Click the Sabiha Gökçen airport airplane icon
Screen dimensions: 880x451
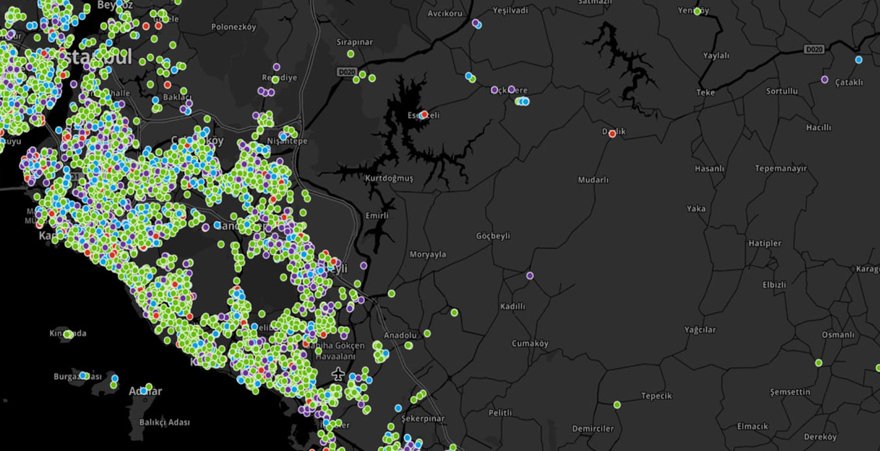pyautogui.click(x=338, y=374)
